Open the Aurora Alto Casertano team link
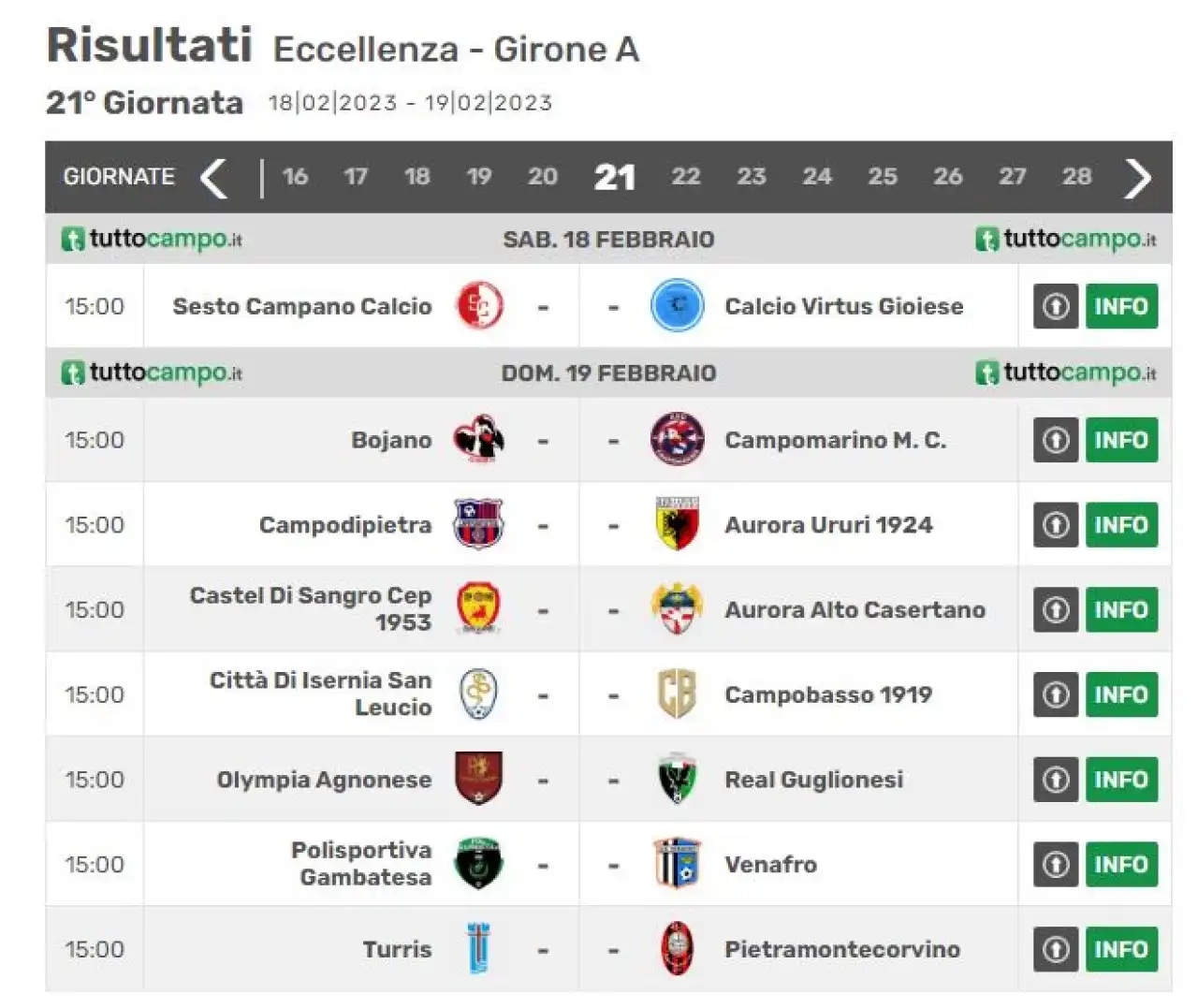Viewport: 1198px width, 1008px height. (x=855, y=609)
